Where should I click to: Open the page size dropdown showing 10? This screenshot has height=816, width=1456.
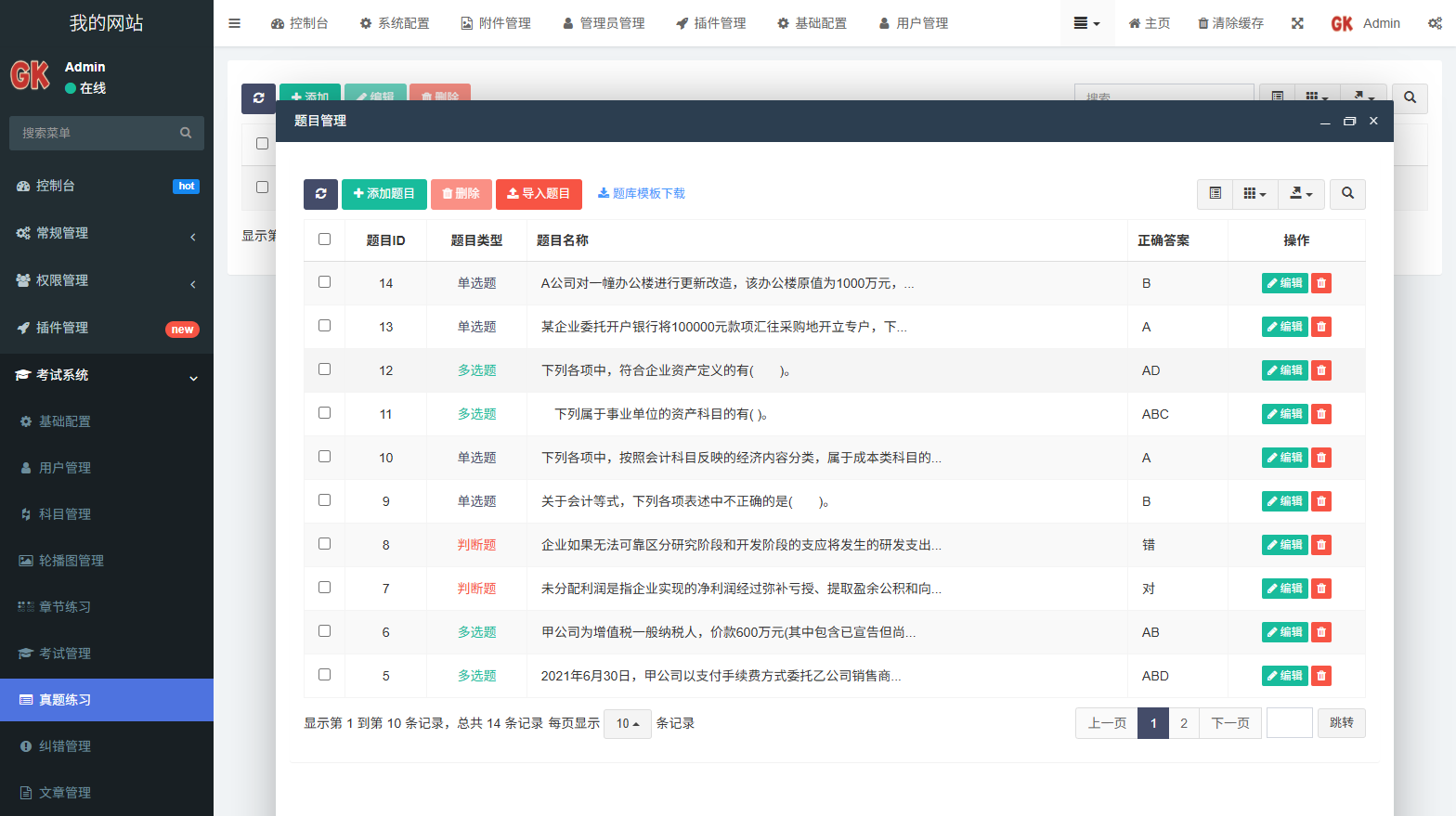627,723
